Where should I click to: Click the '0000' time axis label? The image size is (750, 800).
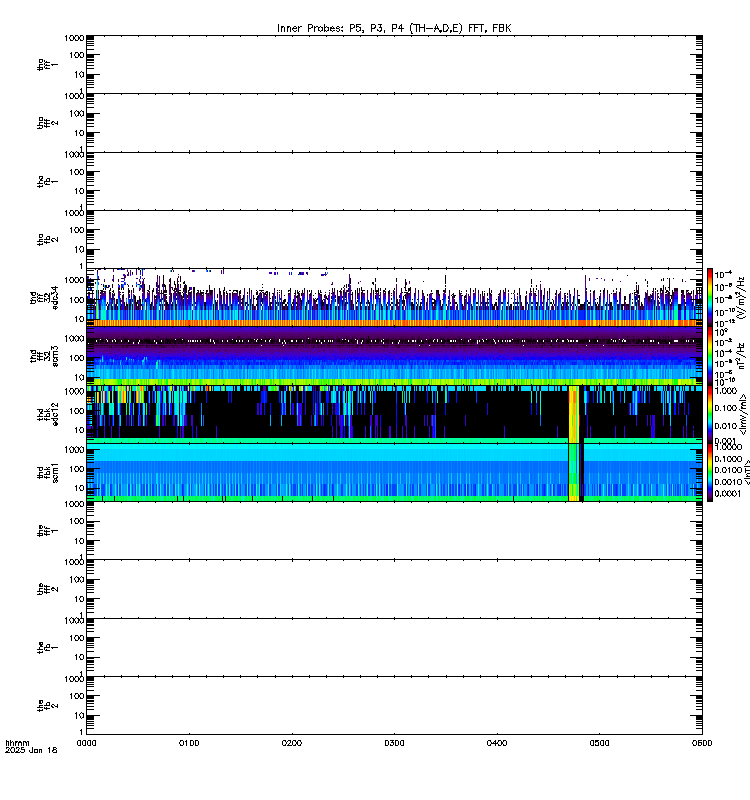[86, 743]
